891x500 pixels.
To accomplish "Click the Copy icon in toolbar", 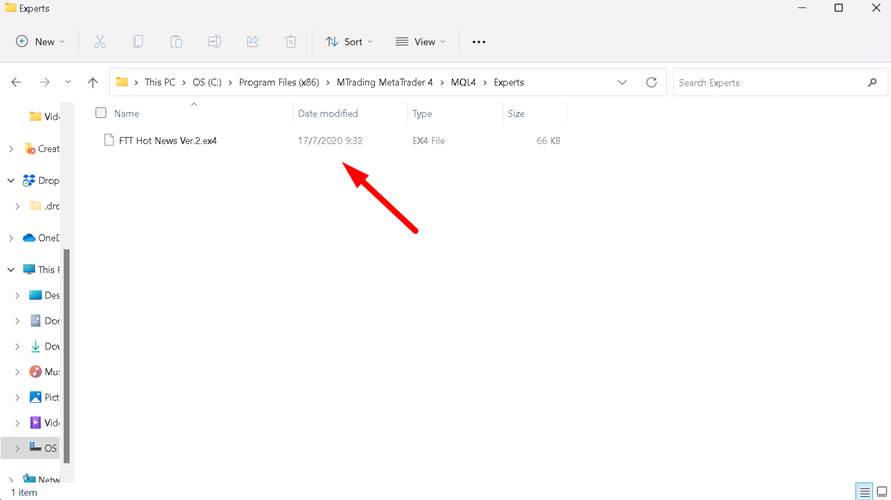I will coord(138,42).
